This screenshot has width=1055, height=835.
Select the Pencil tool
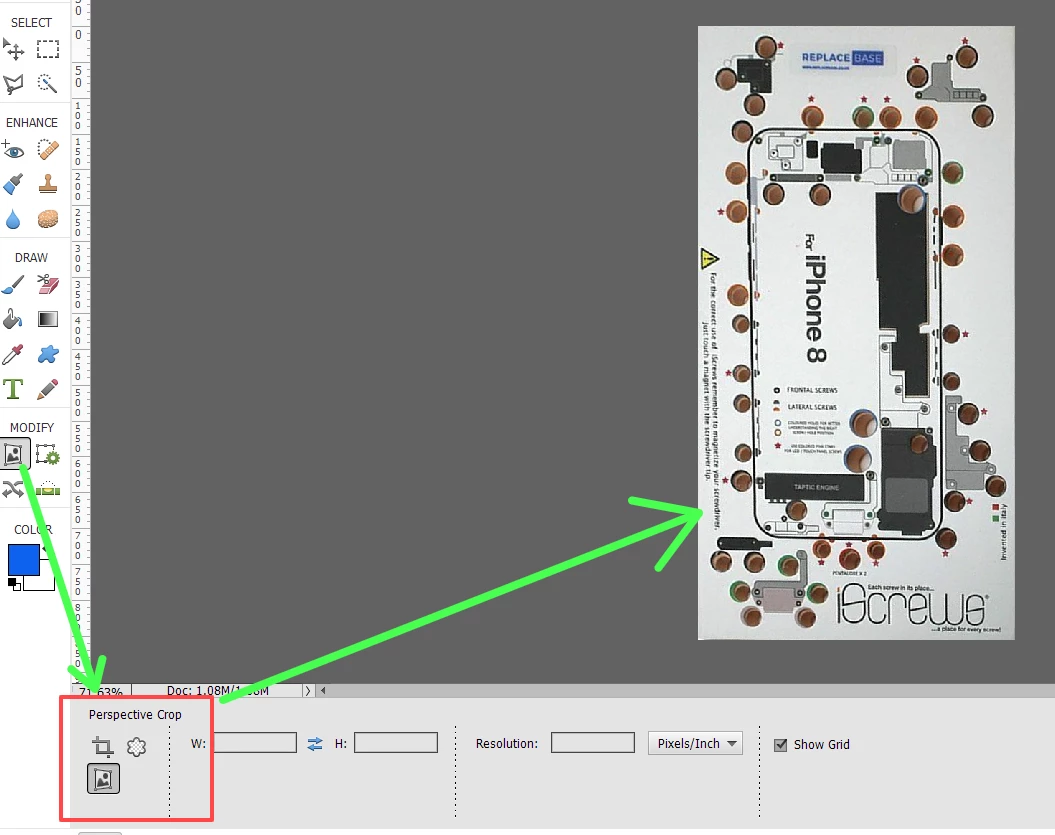(x=48, y=389)
